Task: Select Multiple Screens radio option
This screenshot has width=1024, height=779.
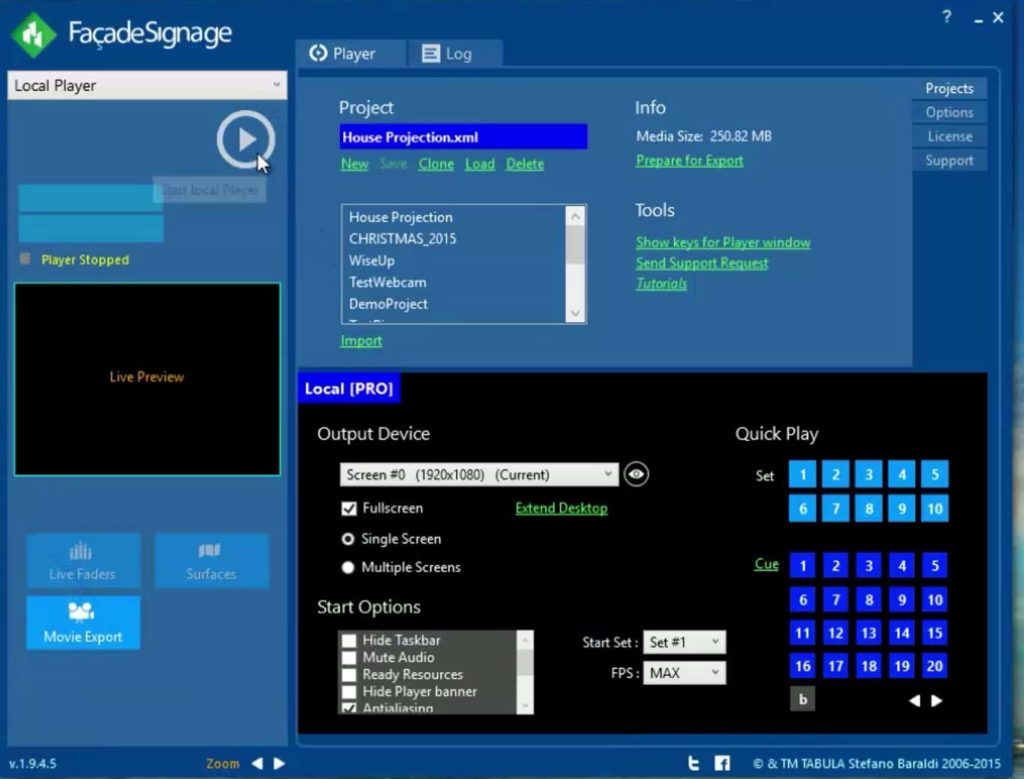Action: tap(348, 567)
